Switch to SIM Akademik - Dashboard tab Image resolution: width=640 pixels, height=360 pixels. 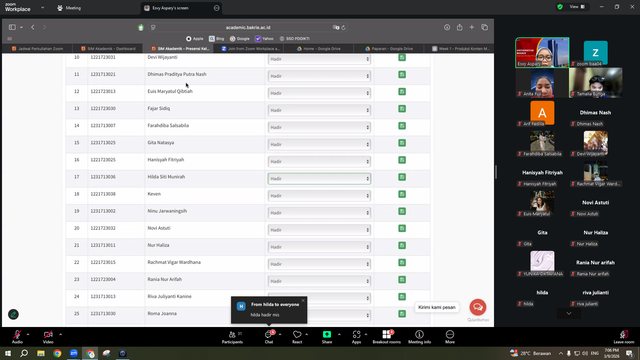(108, 49)
